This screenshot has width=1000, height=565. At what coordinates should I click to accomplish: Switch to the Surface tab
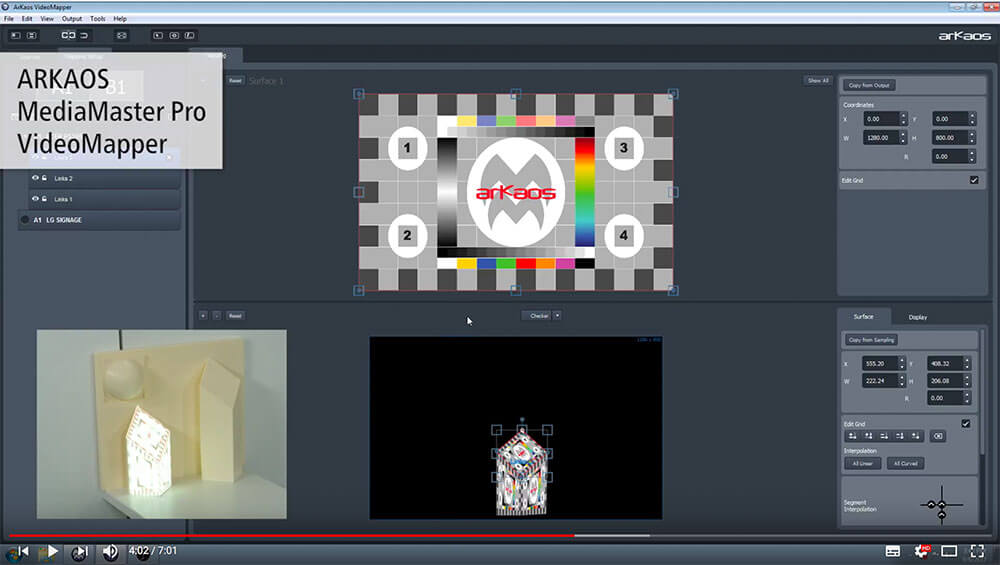(864, 316)
